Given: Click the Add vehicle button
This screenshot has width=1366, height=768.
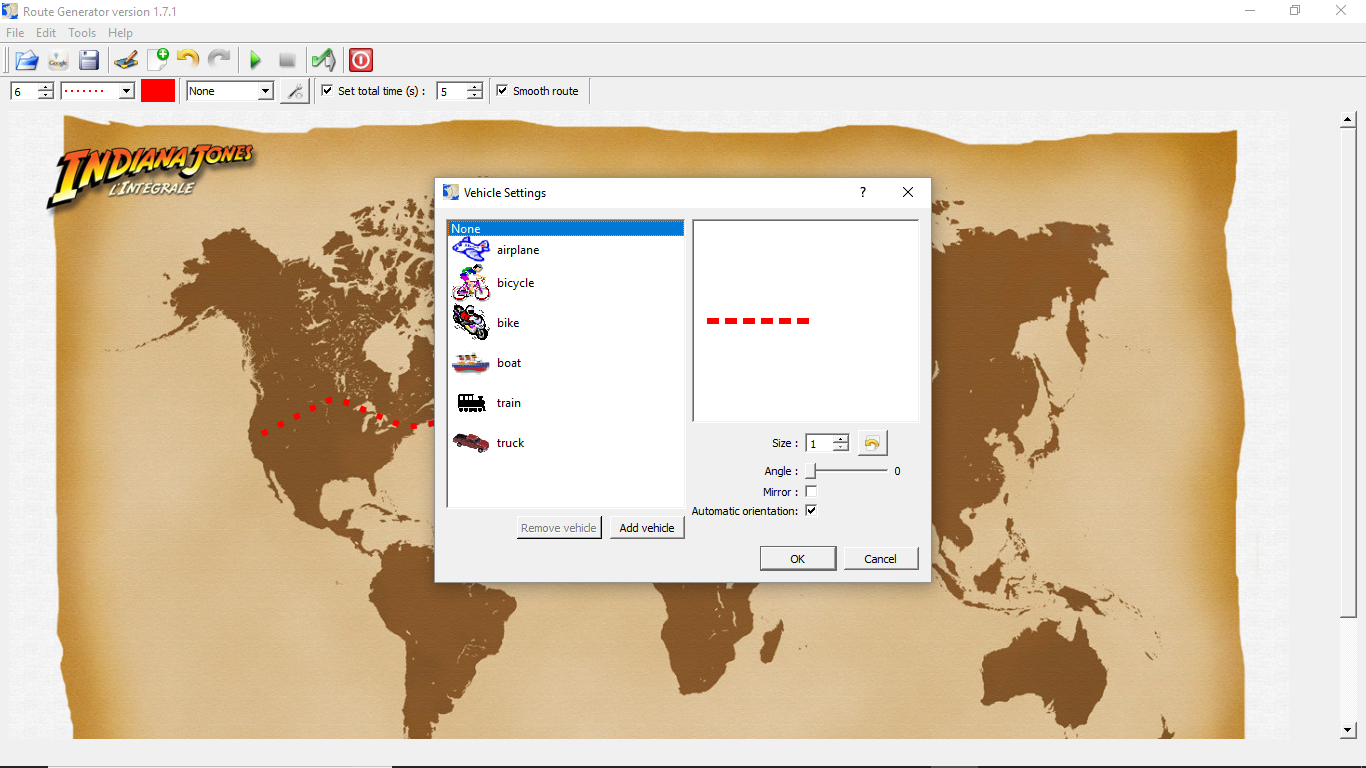Looking at the screenshot, I should [647, 528].
